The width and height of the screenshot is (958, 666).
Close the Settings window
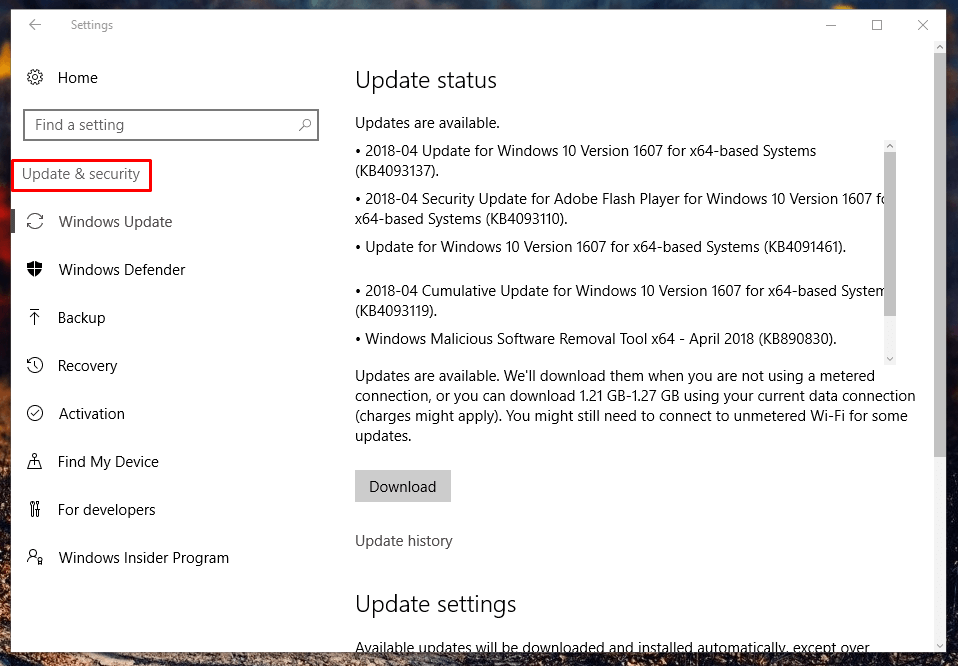click(923, 25)
